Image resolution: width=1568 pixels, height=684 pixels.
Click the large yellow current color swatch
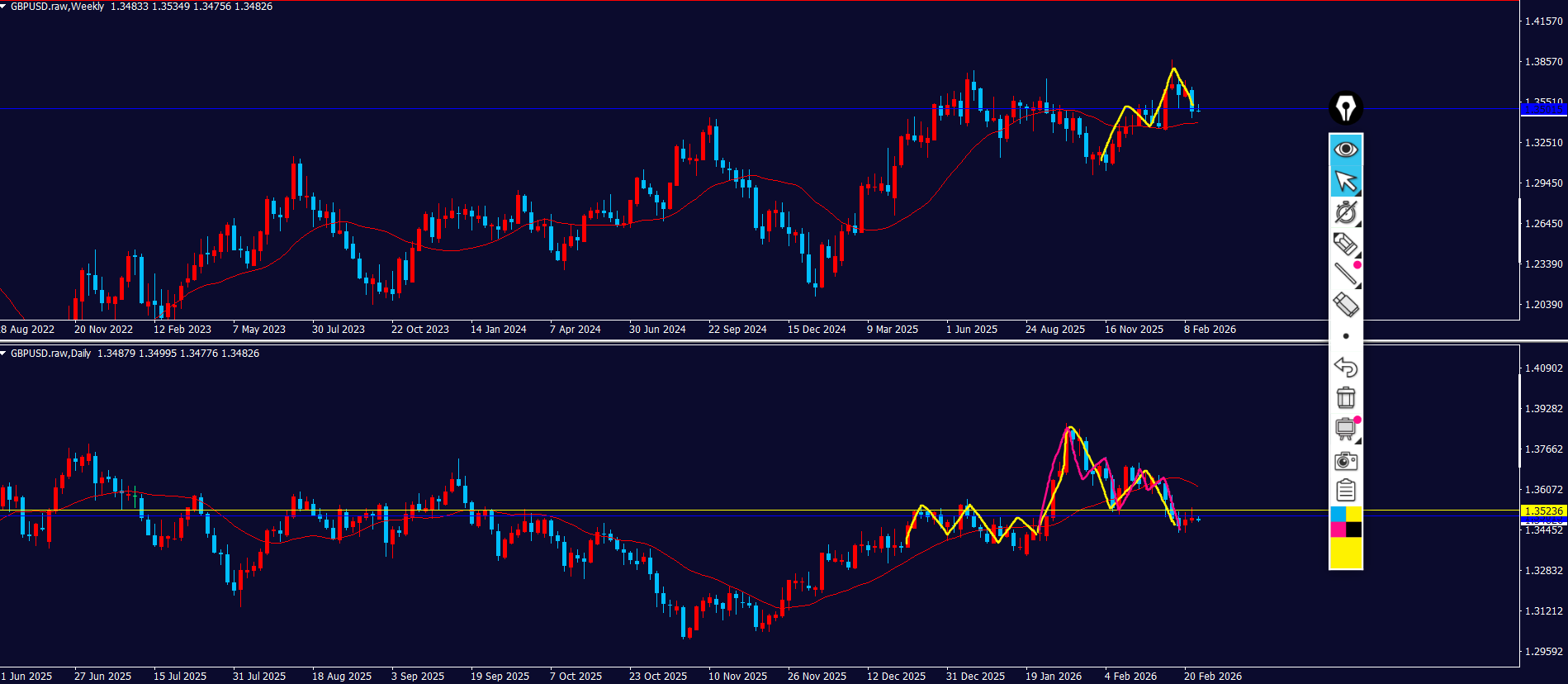pyautogui.click(x=1346, y=553)
